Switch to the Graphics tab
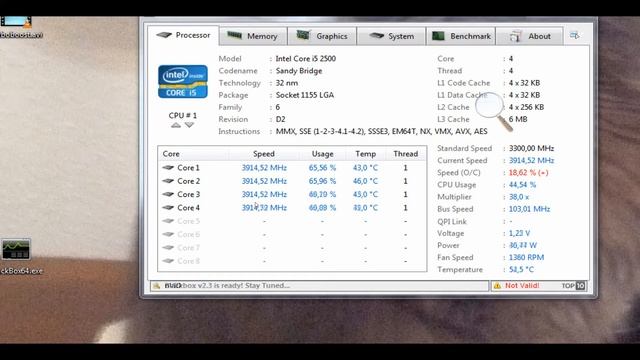The height and width of the screenshot is (360, 640). [x=322, y=36]
